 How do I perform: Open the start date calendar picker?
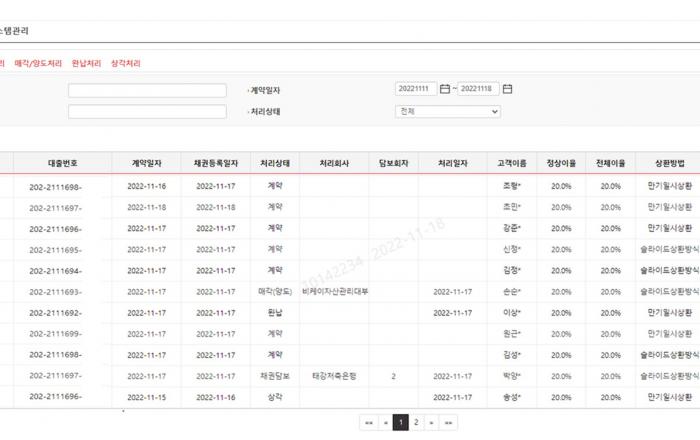pos(445,89)
